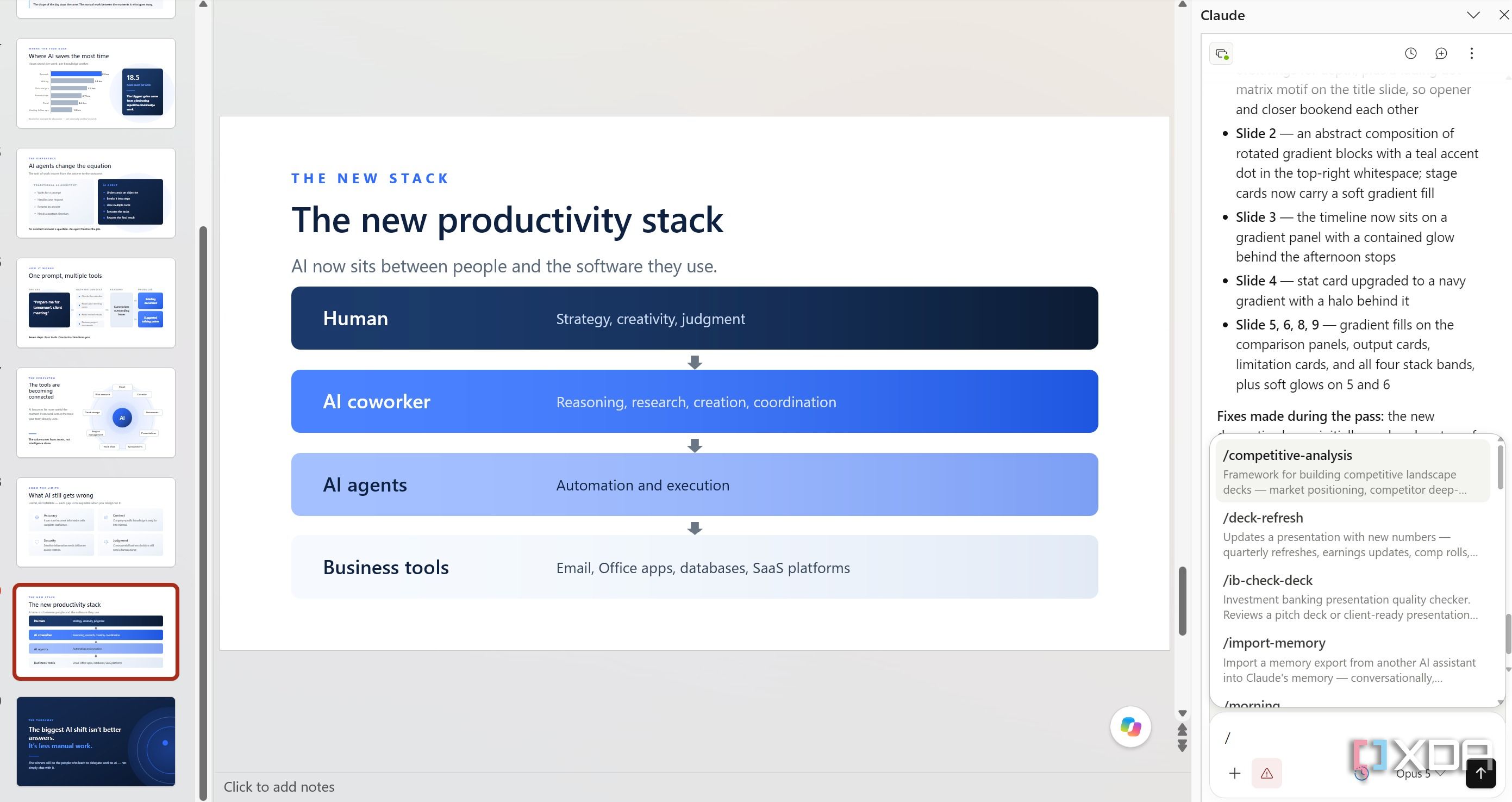Select the /deck-refresh command
Image resolution: width=1512 pixels, height=802 pixels.
[1352, 534]
